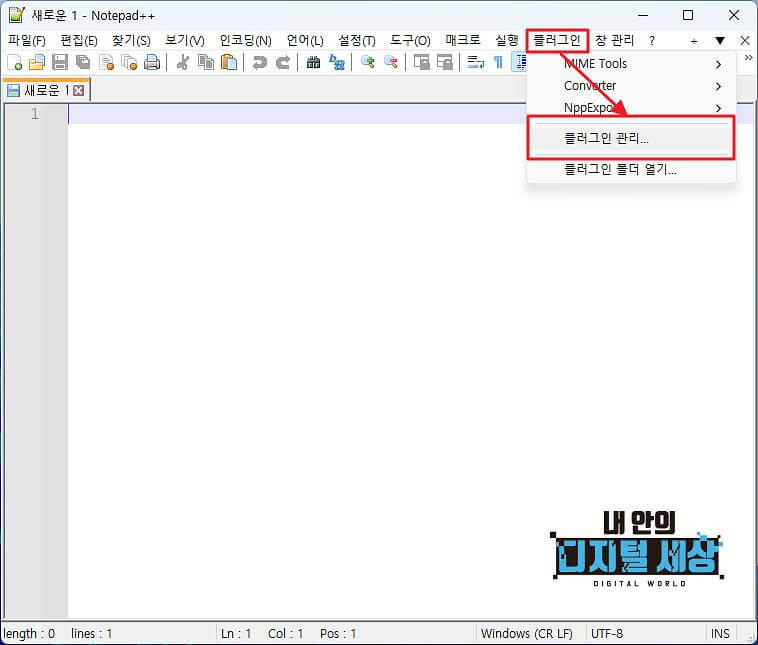758x645 pixels.
Task: Expand hidden toolbar icons chevron
Action: pyautogui.click(x=749, y=58)
